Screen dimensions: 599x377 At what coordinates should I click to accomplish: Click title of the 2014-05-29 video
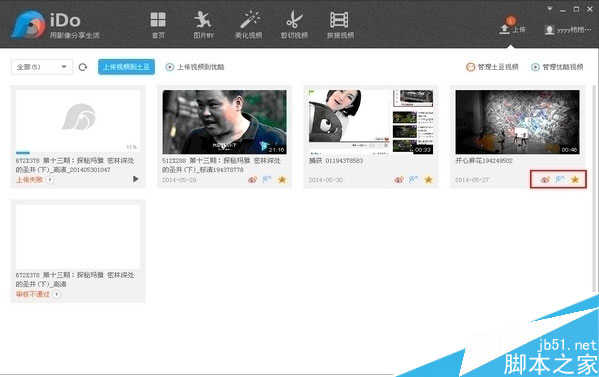point(221,165)
